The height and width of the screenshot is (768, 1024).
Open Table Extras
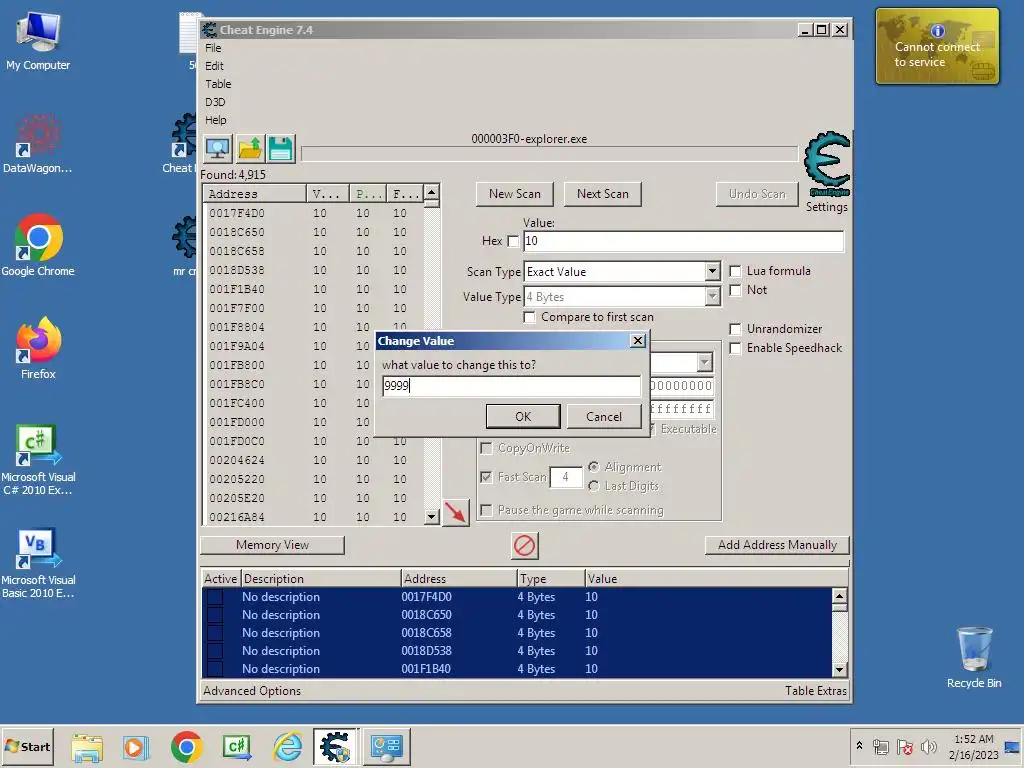pos(816,691)
